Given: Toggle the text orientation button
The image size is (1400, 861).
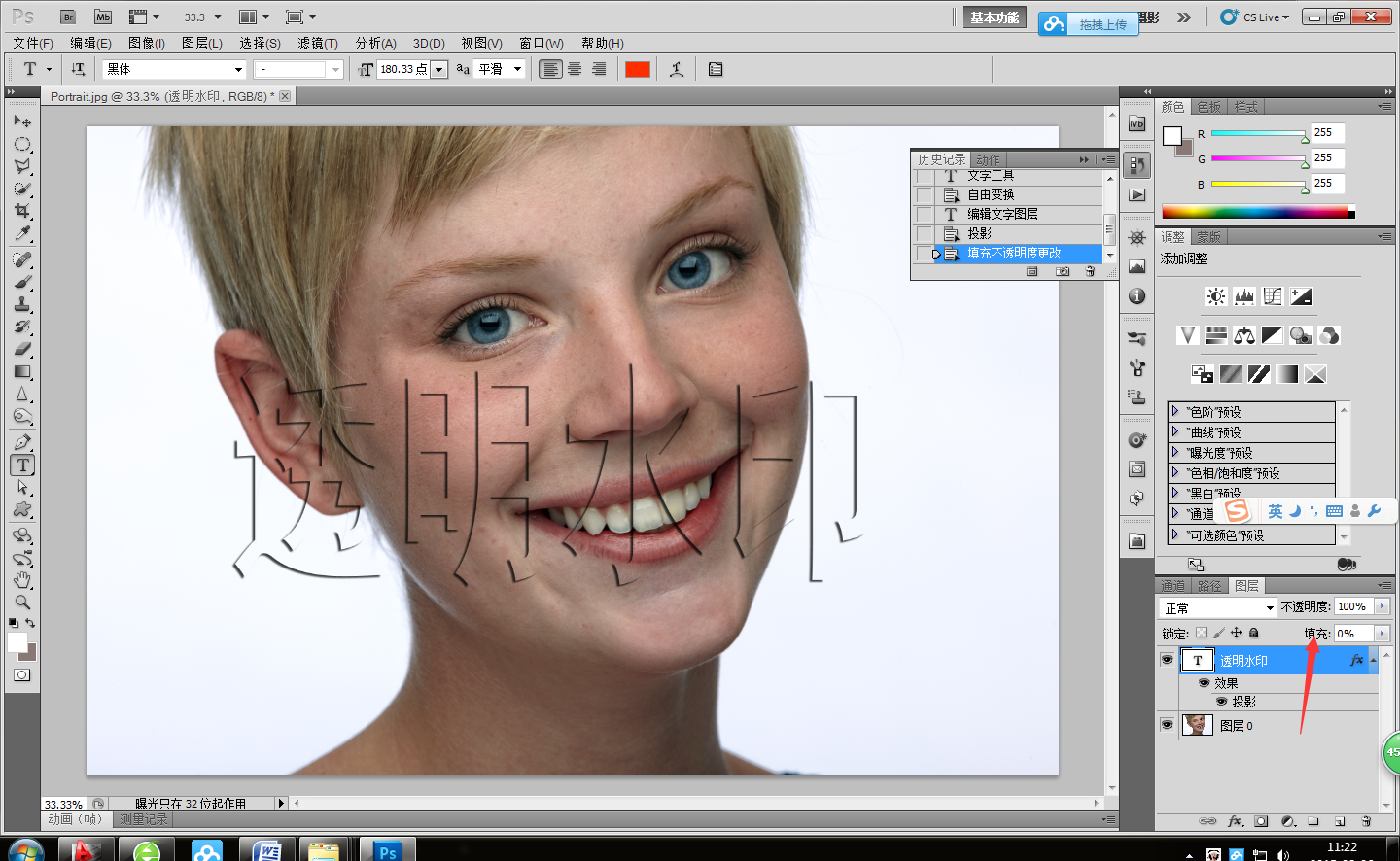Looking at the screenshot, I should pos(78,69).
